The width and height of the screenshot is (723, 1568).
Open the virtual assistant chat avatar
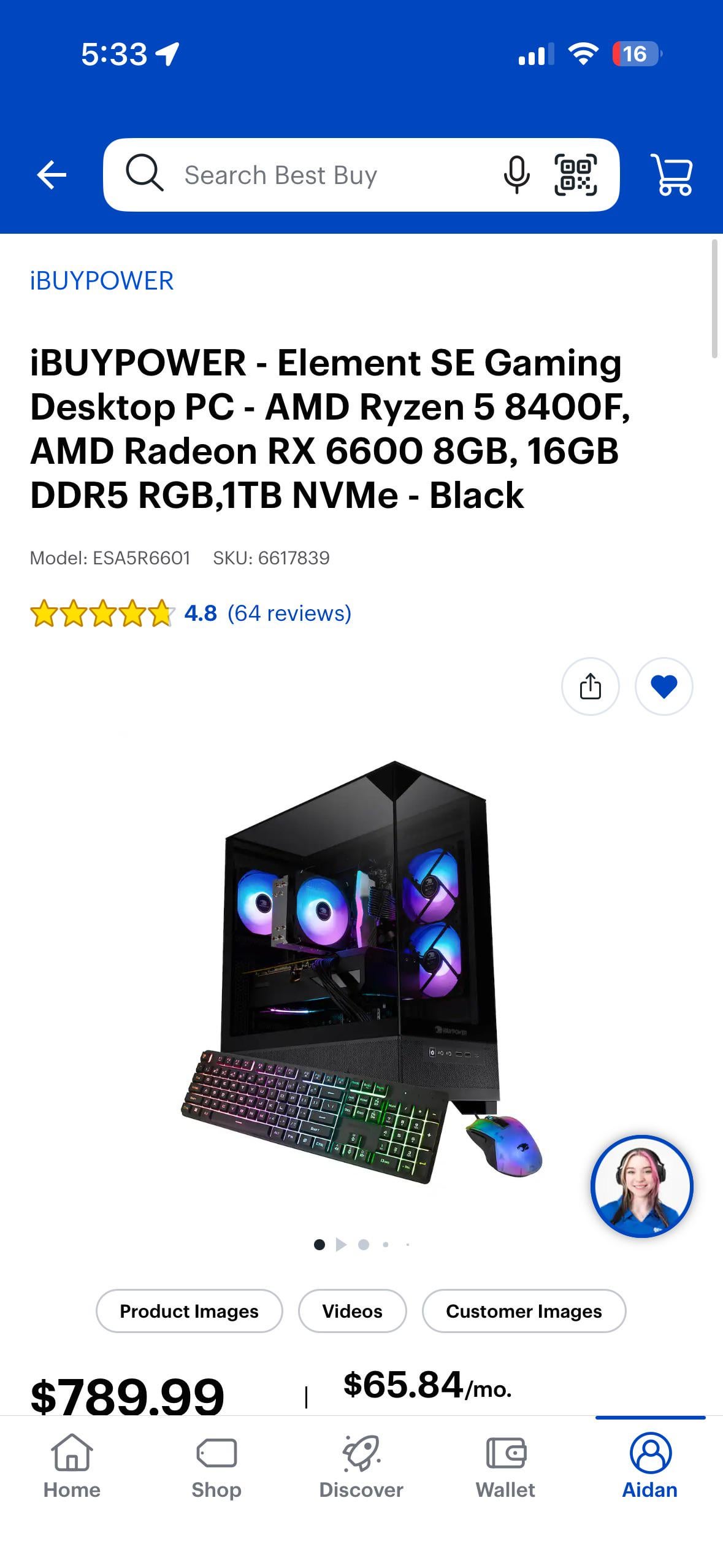click(641, 1186)
